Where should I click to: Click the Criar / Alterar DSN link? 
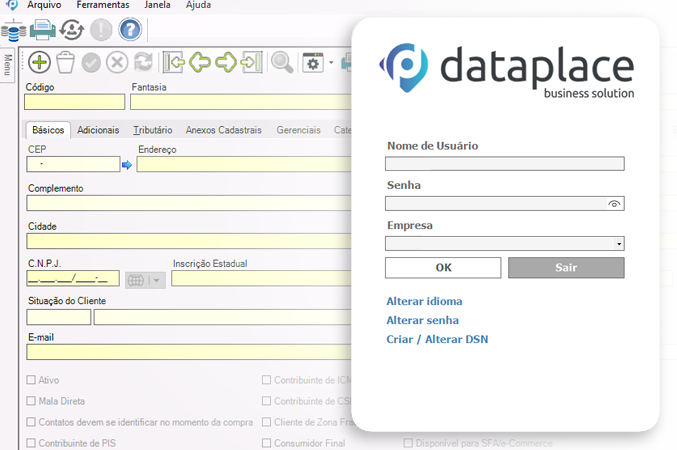[x=437, y=339]
